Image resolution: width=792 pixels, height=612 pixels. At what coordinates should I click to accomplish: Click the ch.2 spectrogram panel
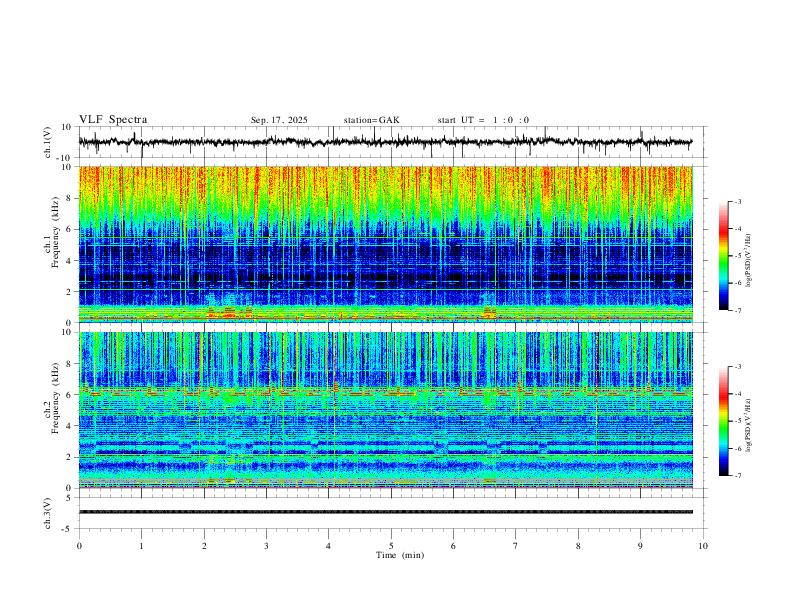pyautogui.click(x=386, y=410)
